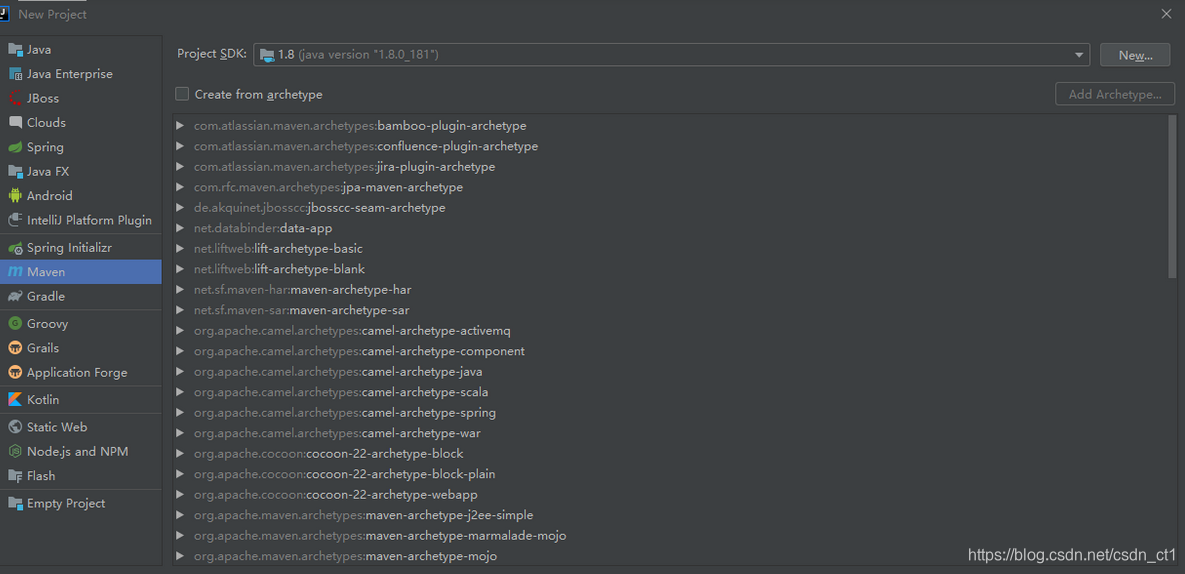Select camel-archetype-java row

point(670,372)
